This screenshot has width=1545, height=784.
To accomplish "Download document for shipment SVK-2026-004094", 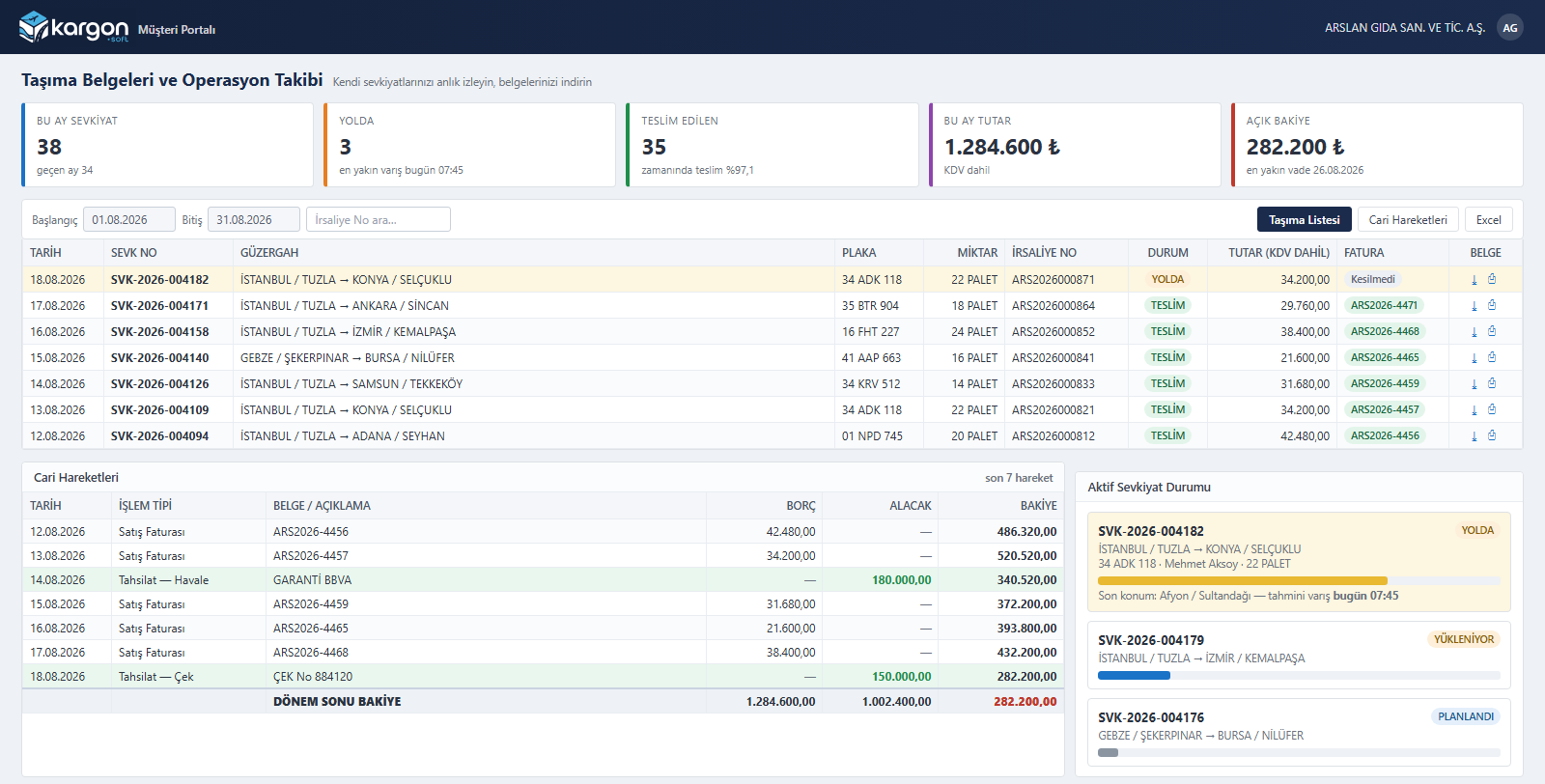I will click(1475, 435).
